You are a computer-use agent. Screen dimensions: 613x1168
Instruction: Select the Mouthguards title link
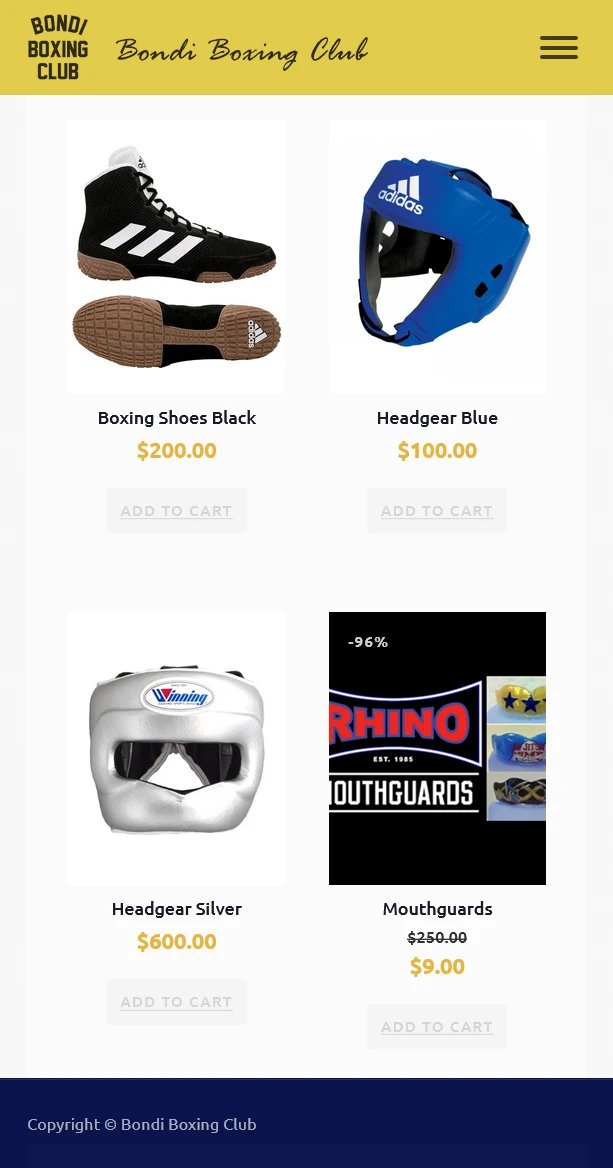coord(437,909)
